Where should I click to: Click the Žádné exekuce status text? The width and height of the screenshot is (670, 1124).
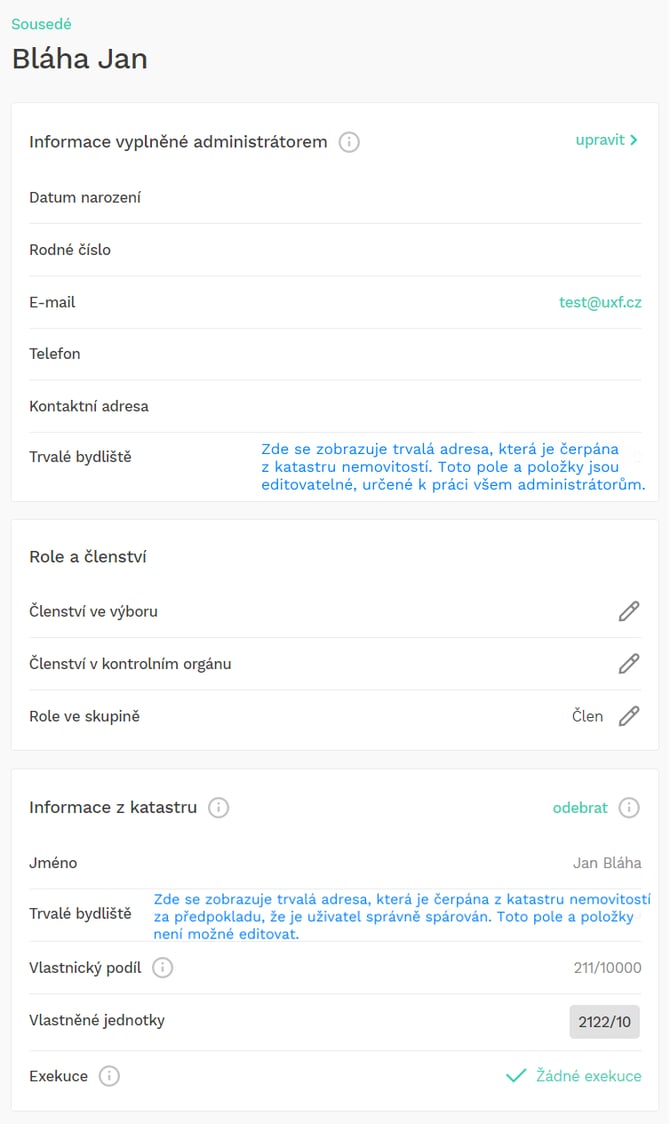[589, 1076]
